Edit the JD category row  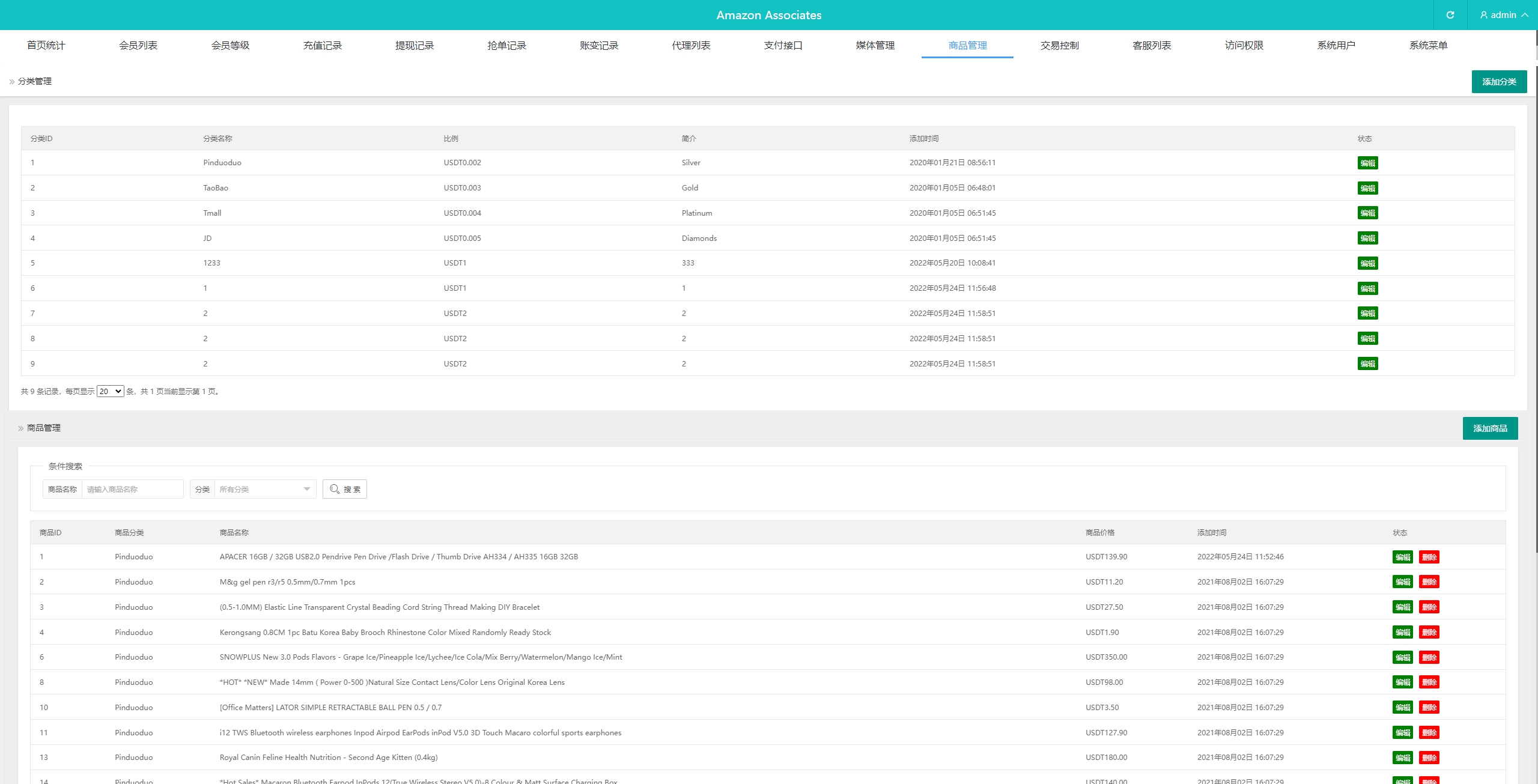pos(1367,239)
